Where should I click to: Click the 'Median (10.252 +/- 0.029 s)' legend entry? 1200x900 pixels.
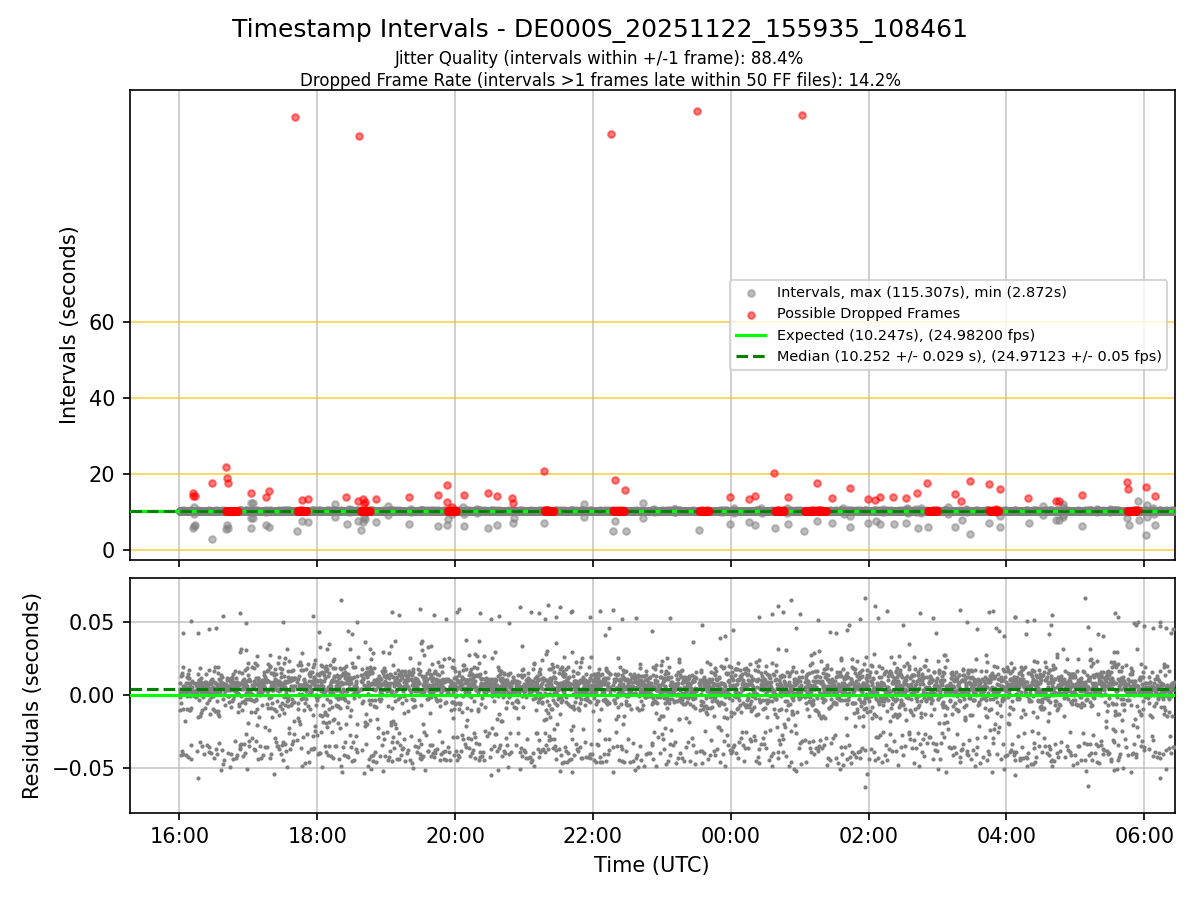[x=968, y=356]
